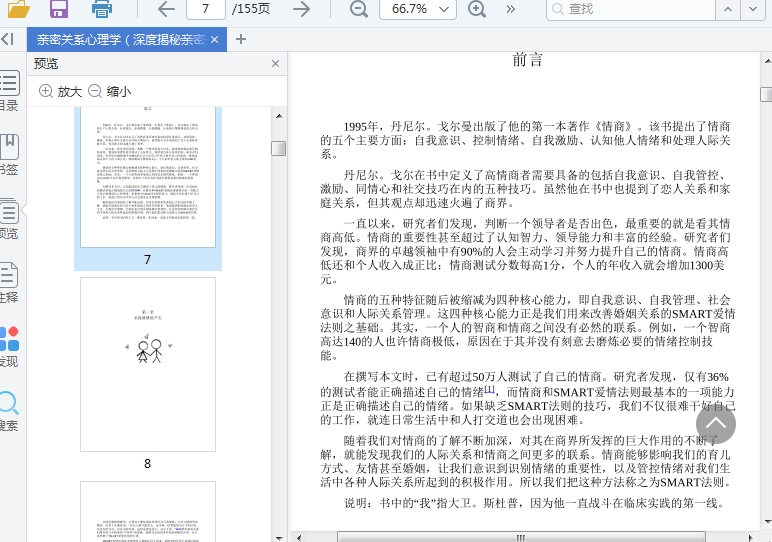
Task: Click thumbnail panel scroll up arrow
Action: click(279, 116)
